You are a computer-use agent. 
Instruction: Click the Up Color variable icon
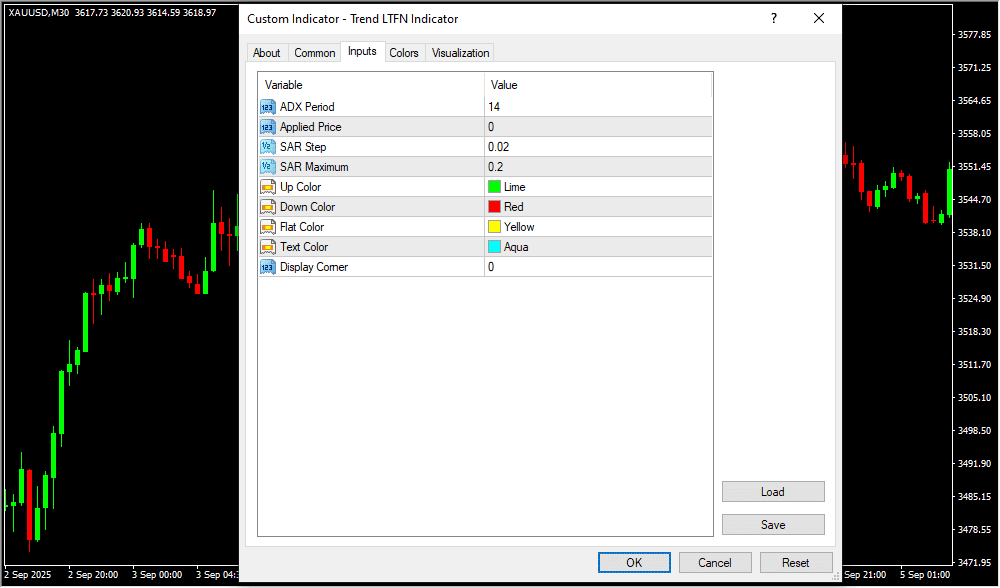[x=267, y=187]
